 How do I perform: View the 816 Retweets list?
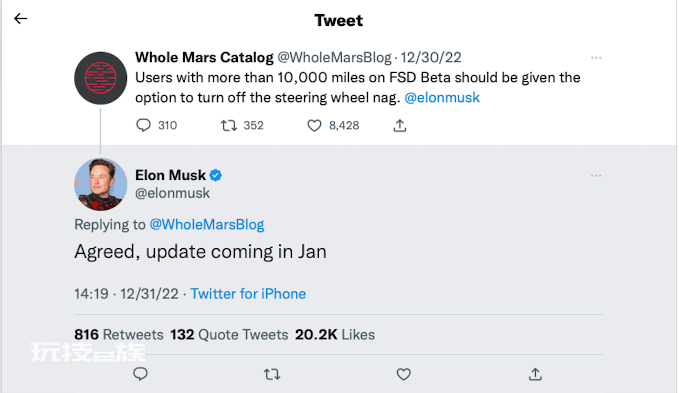tap(119, 335)
